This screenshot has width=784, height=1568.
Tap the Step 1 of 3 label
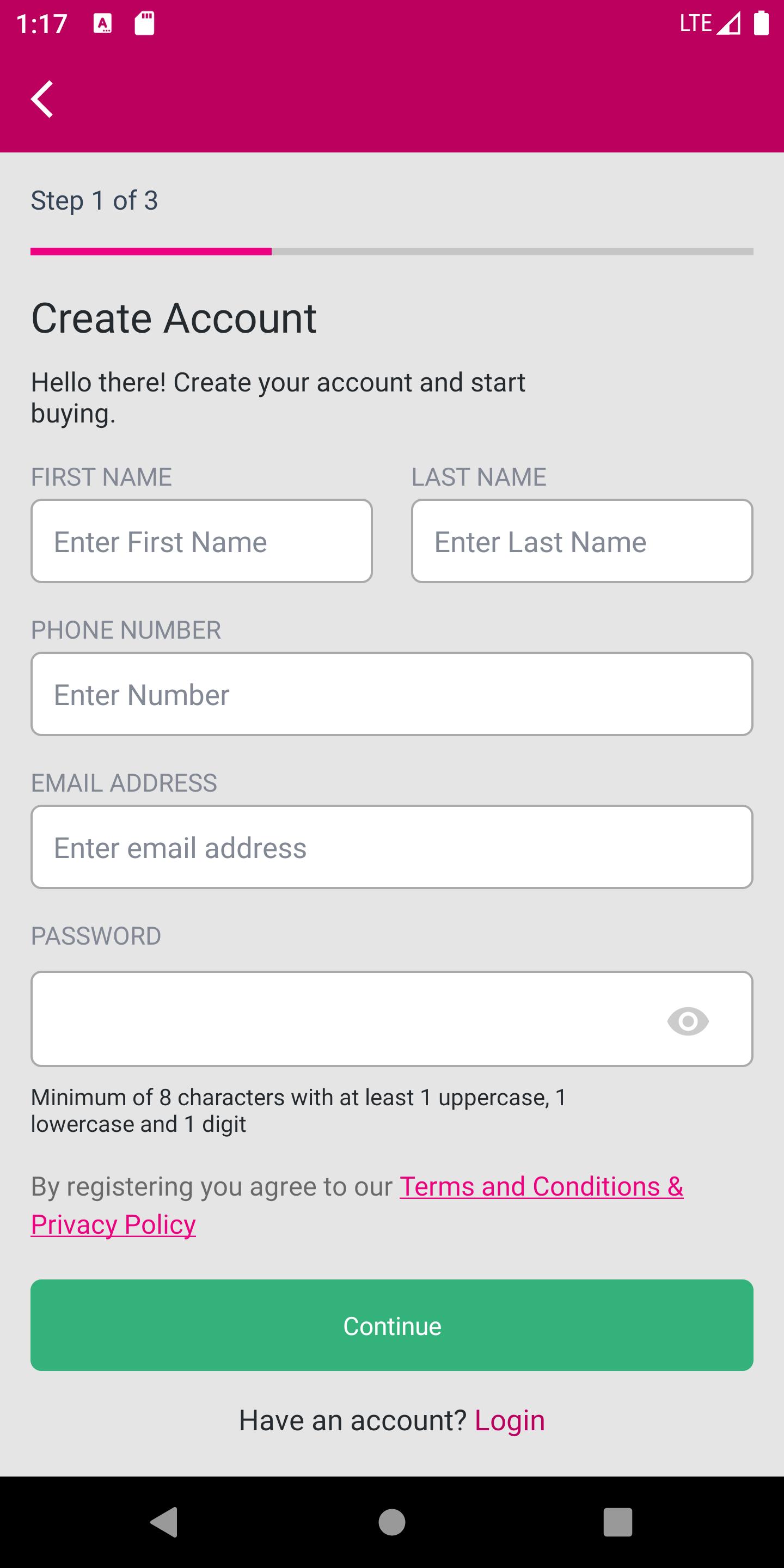click(x=94, y=200)
